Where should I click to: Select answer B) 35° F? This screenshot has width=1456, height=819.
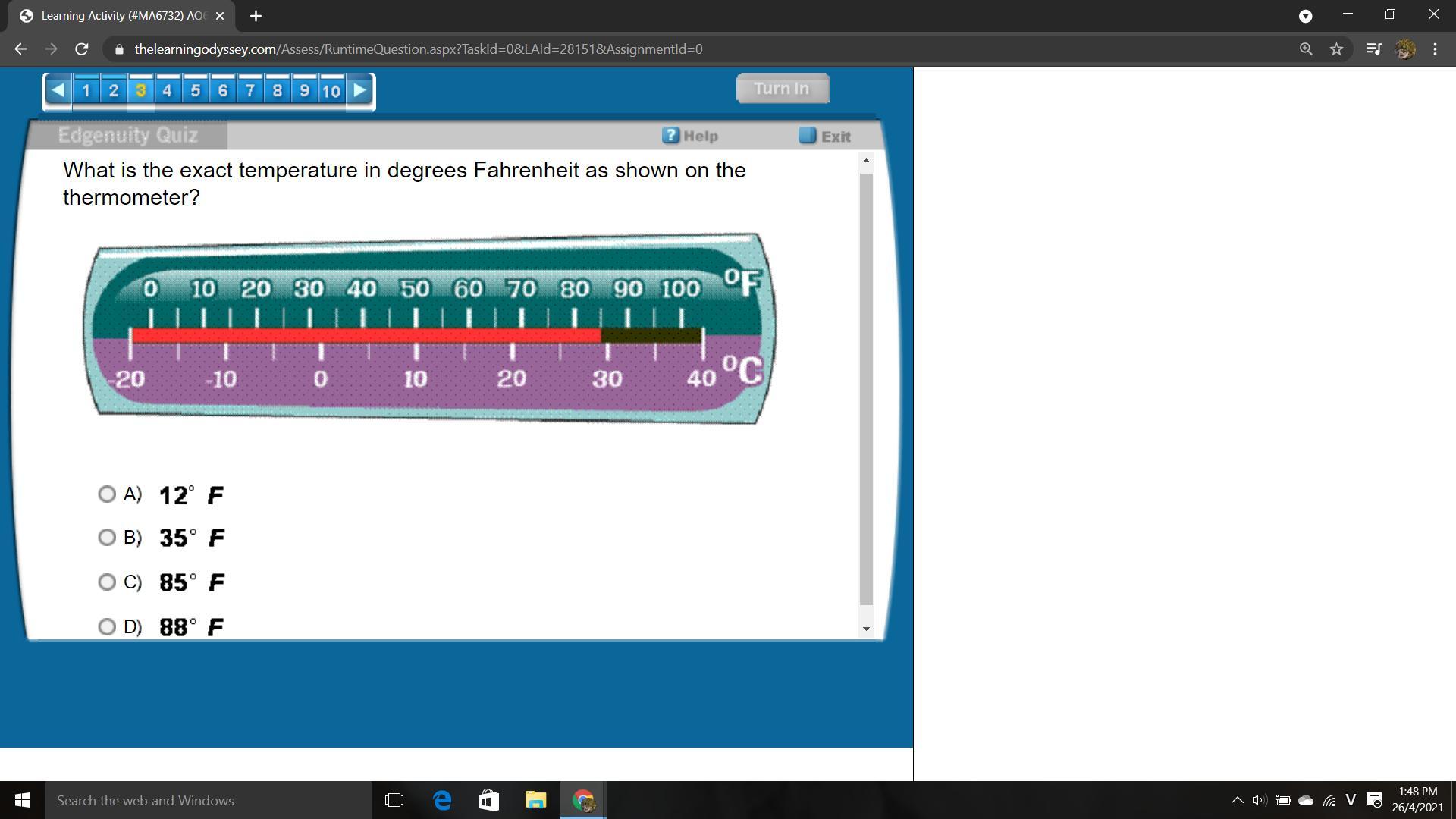[107, 538]
